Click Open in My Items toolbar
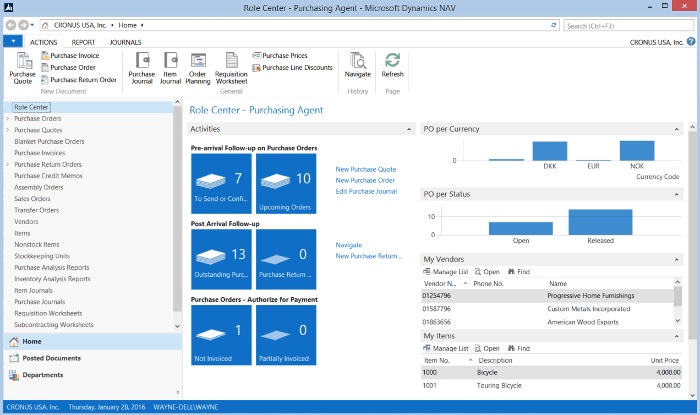The width and height of the screenshot is (700, 415). [x=487, y=348]
